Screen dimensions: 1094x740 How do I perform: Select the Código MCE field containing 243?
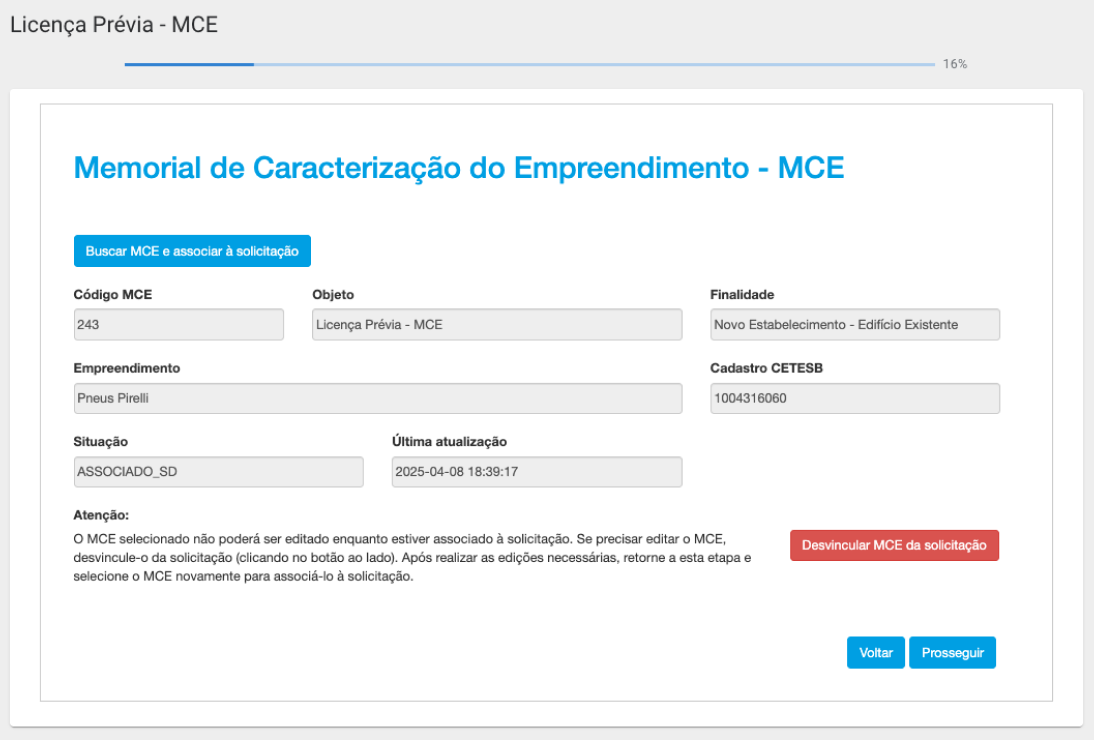pyautogui.click(x=179, y=324)
